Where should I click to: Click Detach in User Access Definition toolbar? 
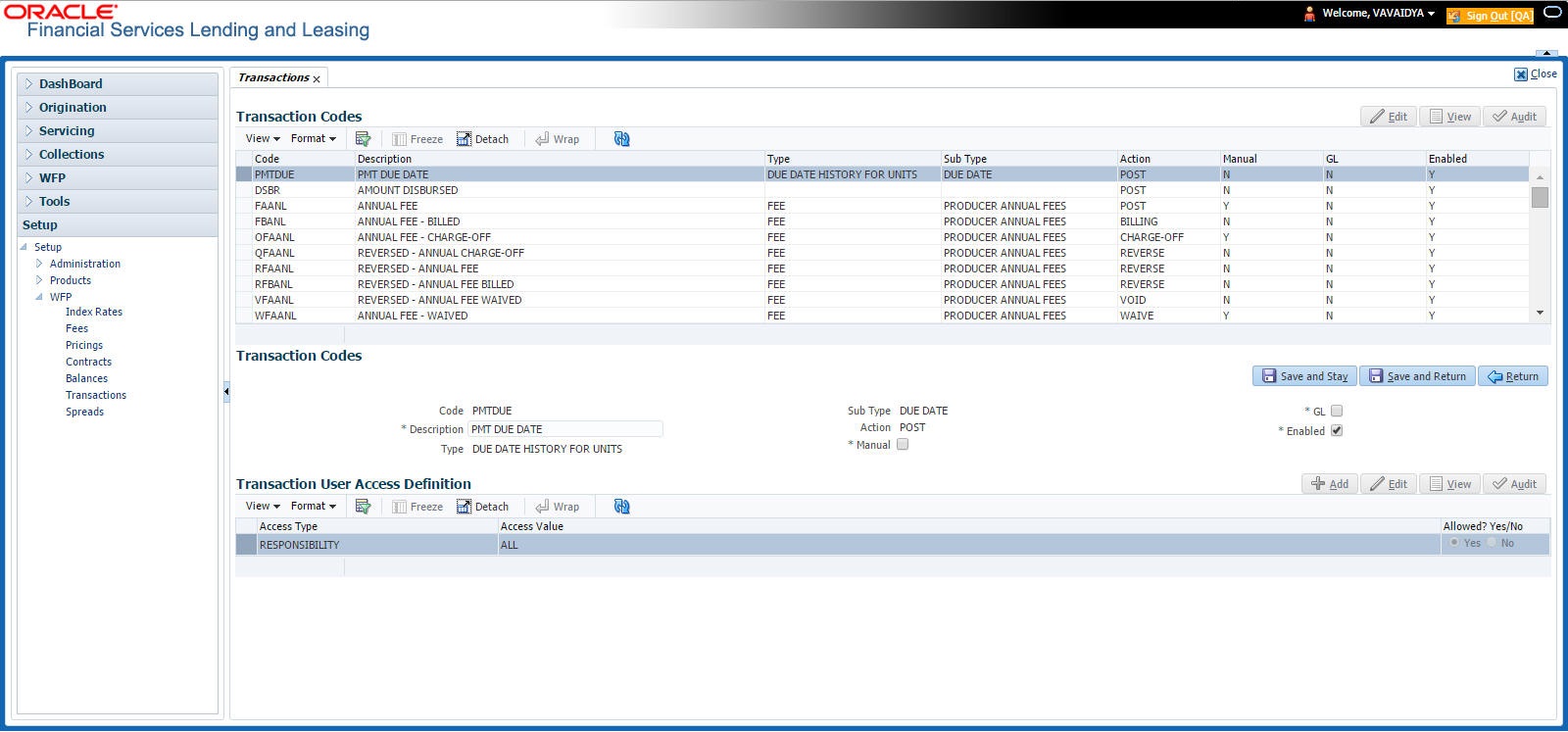pos(482,507)
